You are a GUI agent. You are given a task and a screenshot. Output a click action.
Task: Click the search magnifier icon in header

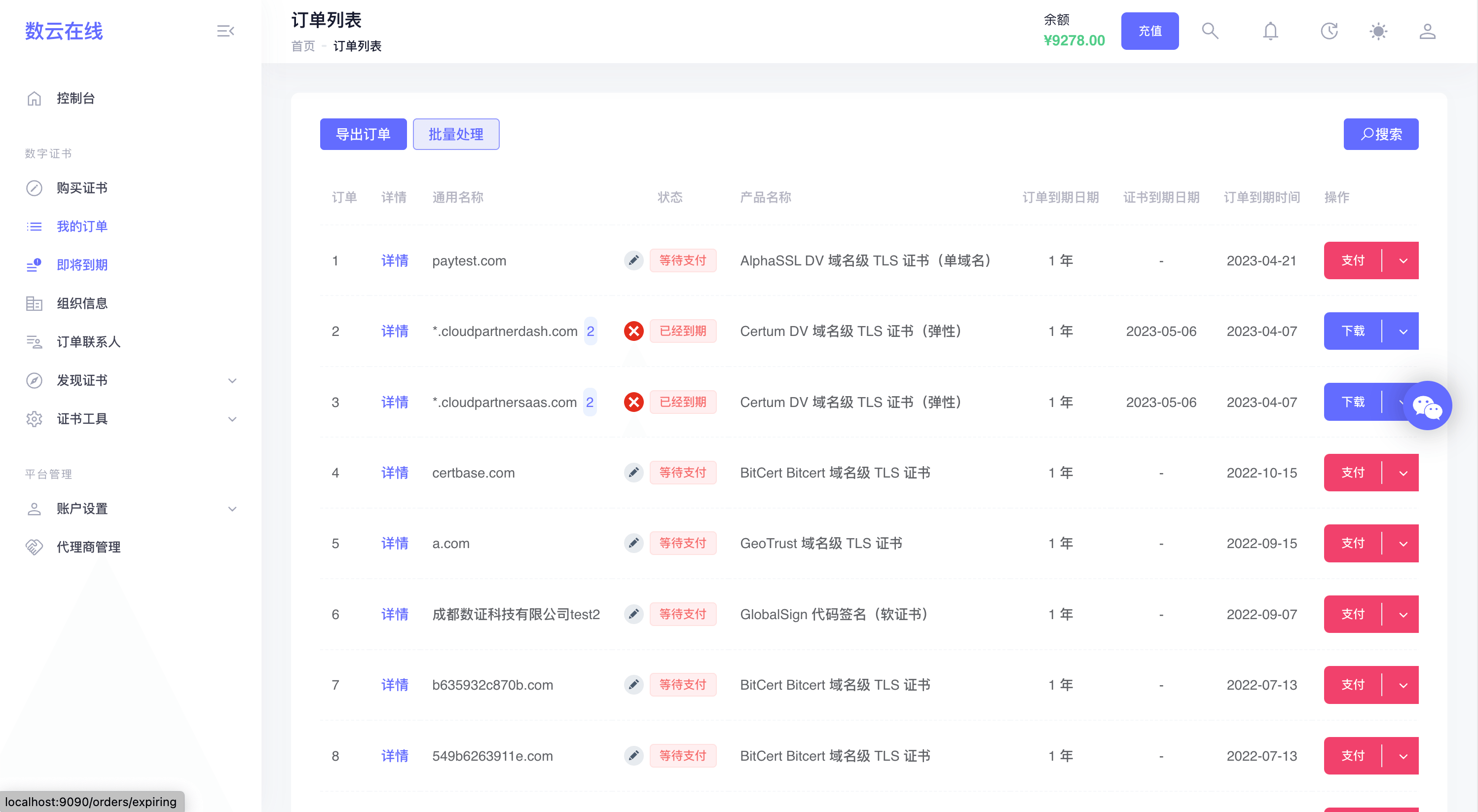(1210, 31)
